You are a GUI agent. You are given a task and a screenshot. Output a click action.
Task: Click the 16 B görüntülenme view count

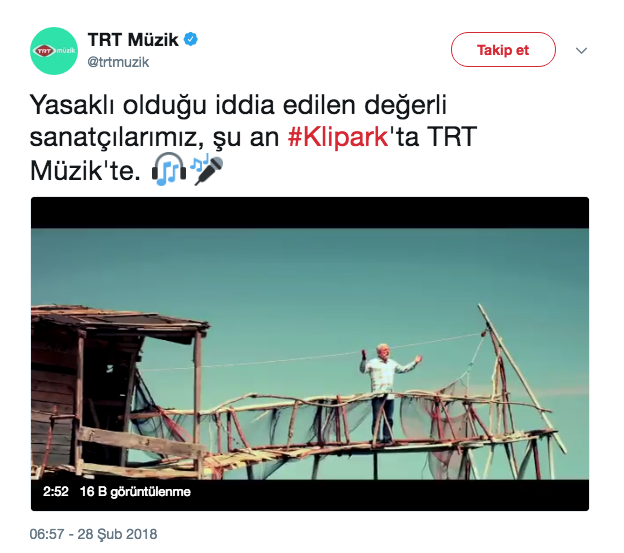click(x=135, y=492)
